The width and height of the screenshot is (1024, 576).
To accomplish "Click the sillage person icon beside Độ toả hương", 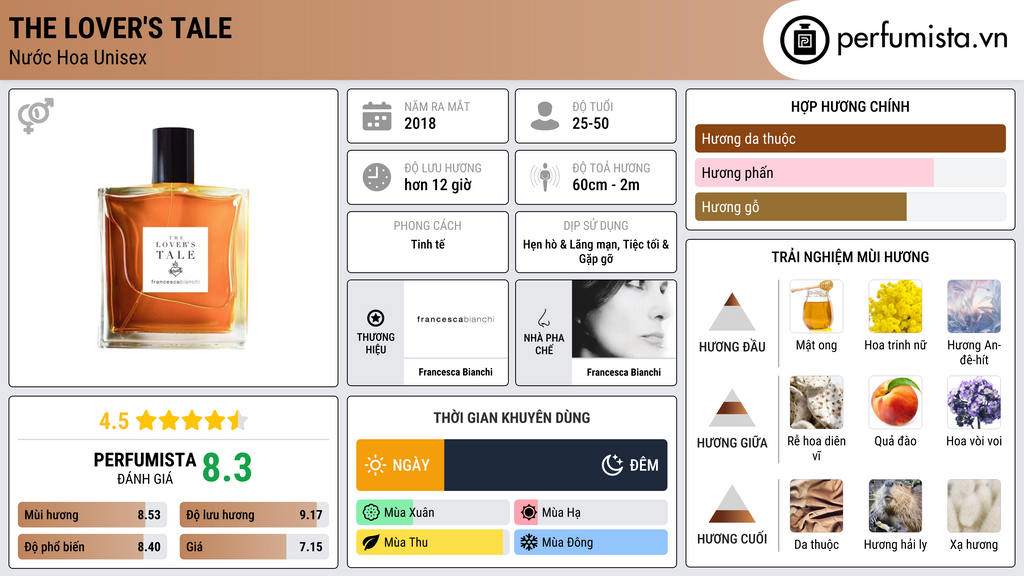I will point(545,177).
